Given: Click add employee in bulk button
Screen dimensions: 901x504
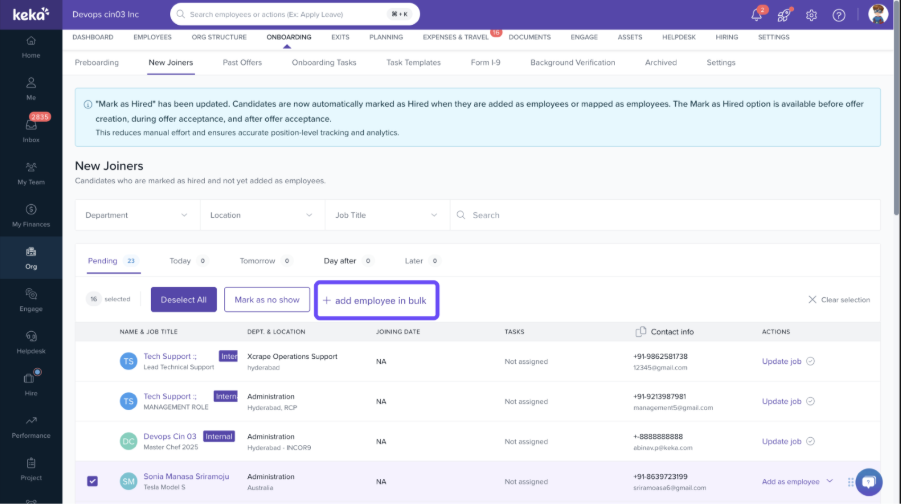Looking at the screenshot, I should pos(376,301).
